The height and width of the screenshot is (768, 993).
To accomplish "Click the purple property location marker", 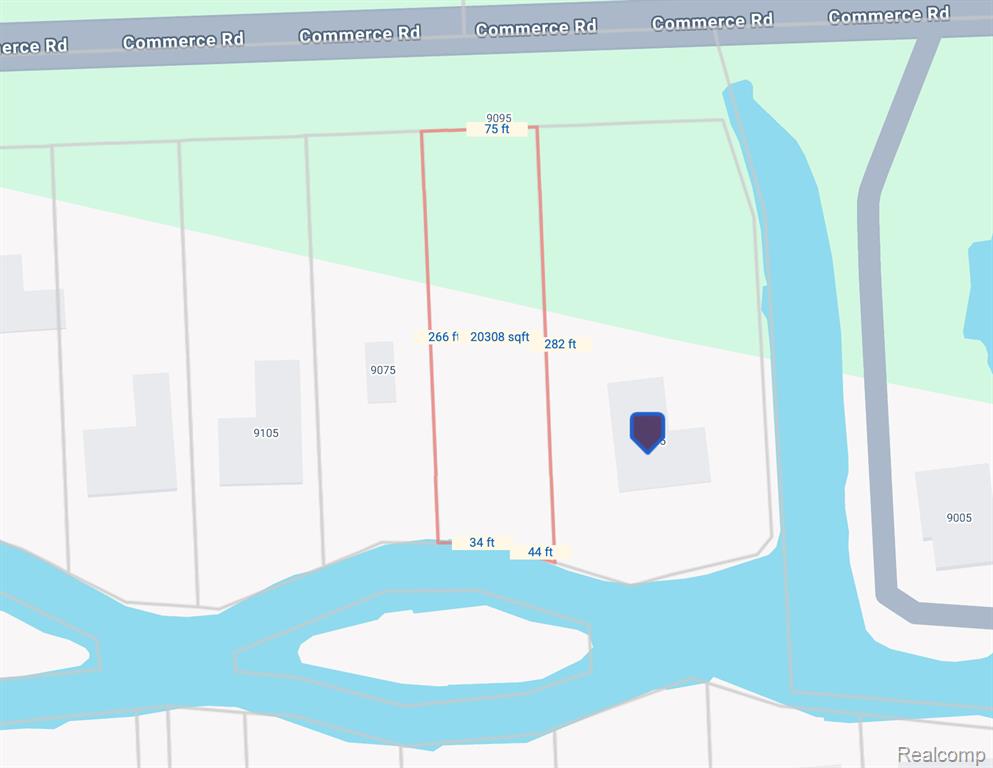I will (647, 432).
